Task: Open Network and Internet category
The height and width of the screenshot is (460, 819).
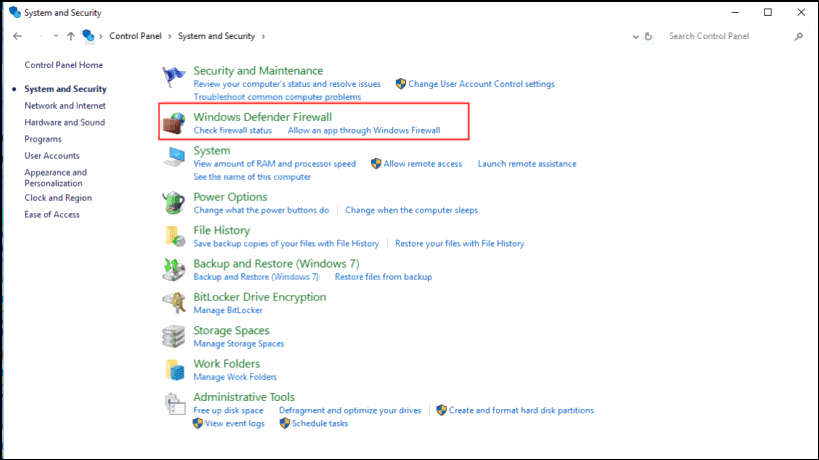Action: (x=65, y=105)
